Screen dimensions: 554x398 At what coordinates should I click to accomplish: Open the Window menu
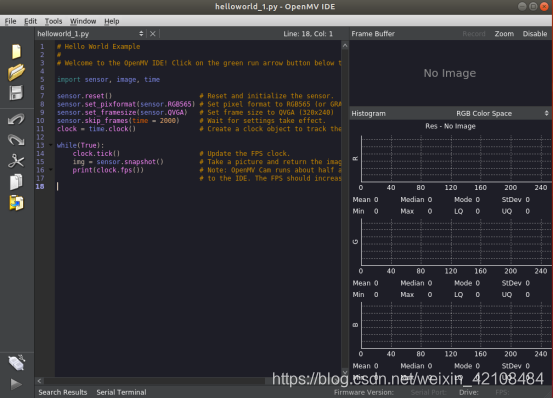pos(83,21)
